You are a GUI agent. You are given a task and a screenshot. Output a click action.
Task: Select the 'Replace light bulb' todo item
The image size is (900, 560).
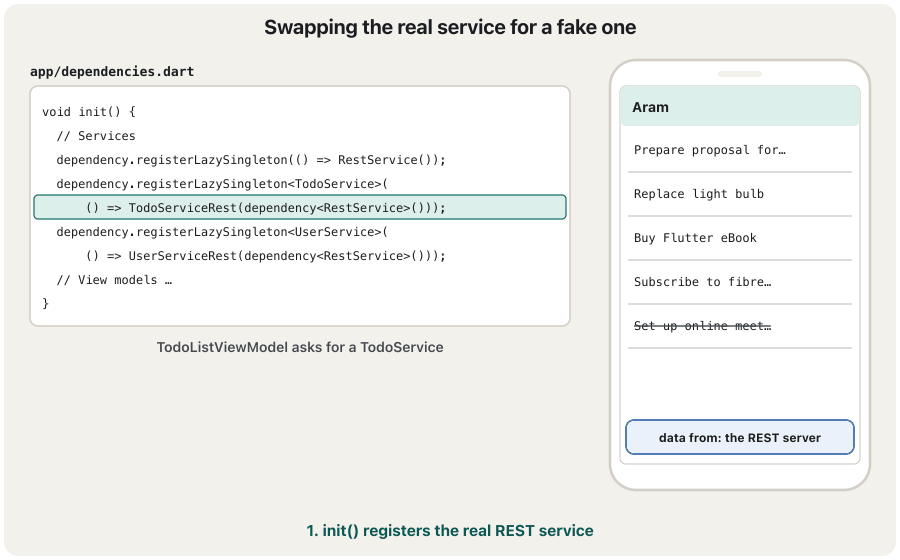pyautogui.click(x=739, y=194)
